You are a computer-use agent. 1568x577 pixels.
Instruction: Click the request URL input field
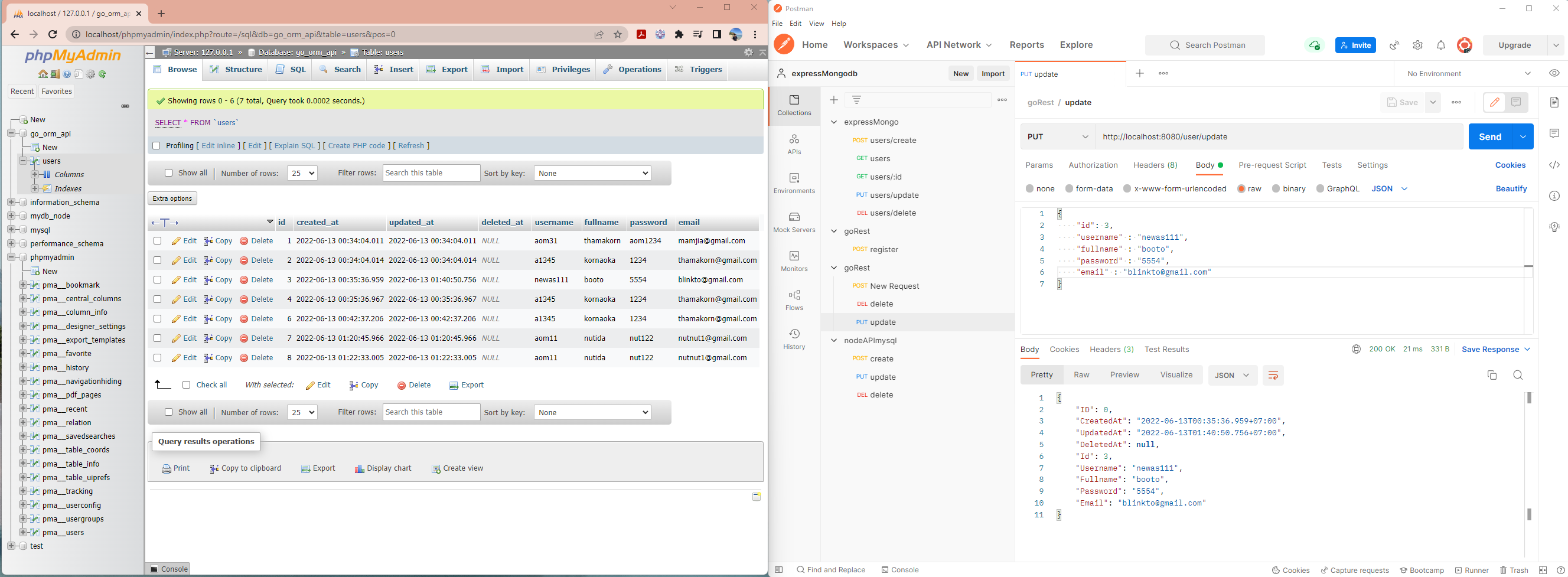tap(1278, 137)
